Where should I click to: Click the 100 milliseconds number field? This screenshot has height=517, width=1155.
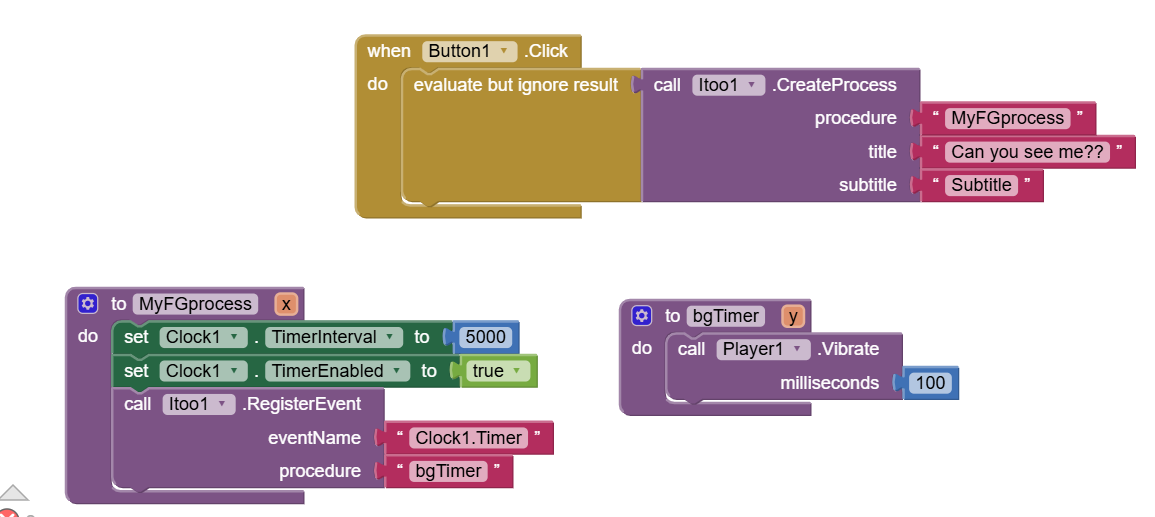[929, 383]
